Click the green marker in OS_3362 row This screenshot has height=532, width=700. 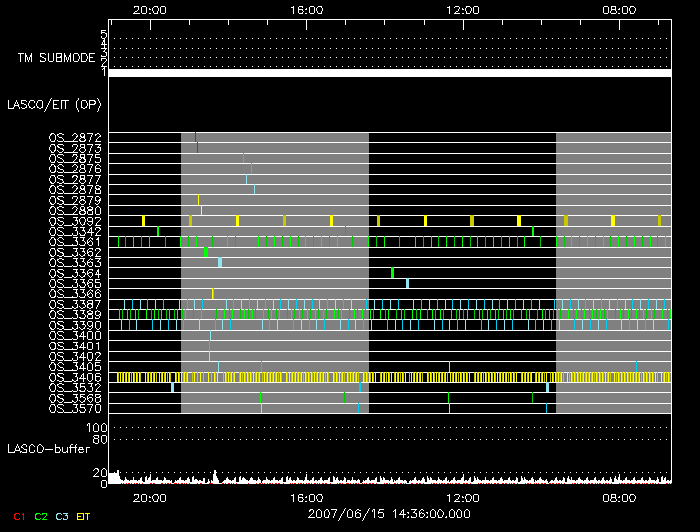pyautogui.click(x=206, y=252)
